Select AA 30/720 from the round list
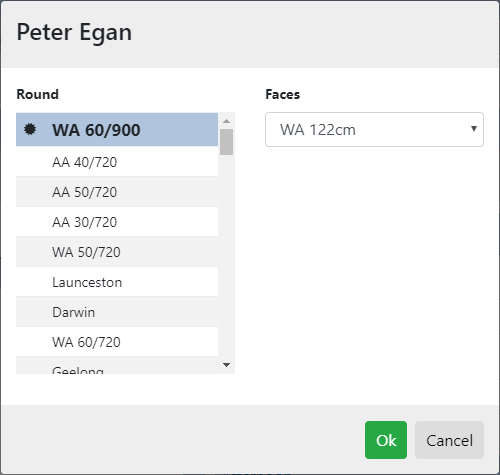This screenshot has height=475, width=500. point(117,222)
